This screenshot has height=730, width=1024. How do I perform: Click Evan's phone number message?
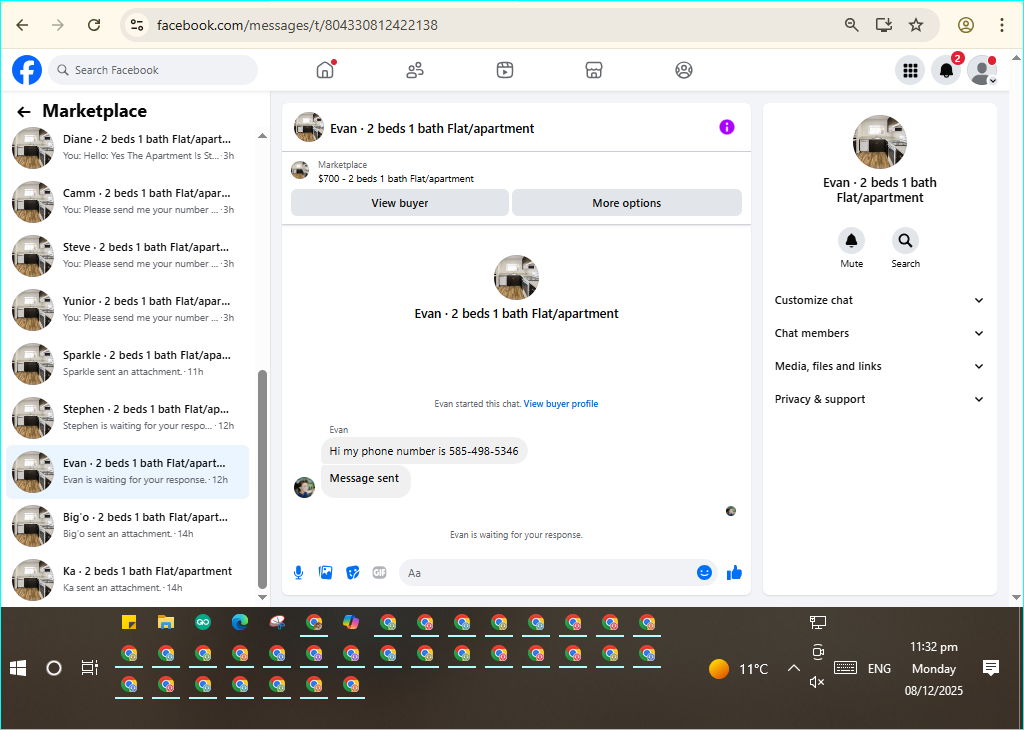pyautogui.click(x=424, y=451)
